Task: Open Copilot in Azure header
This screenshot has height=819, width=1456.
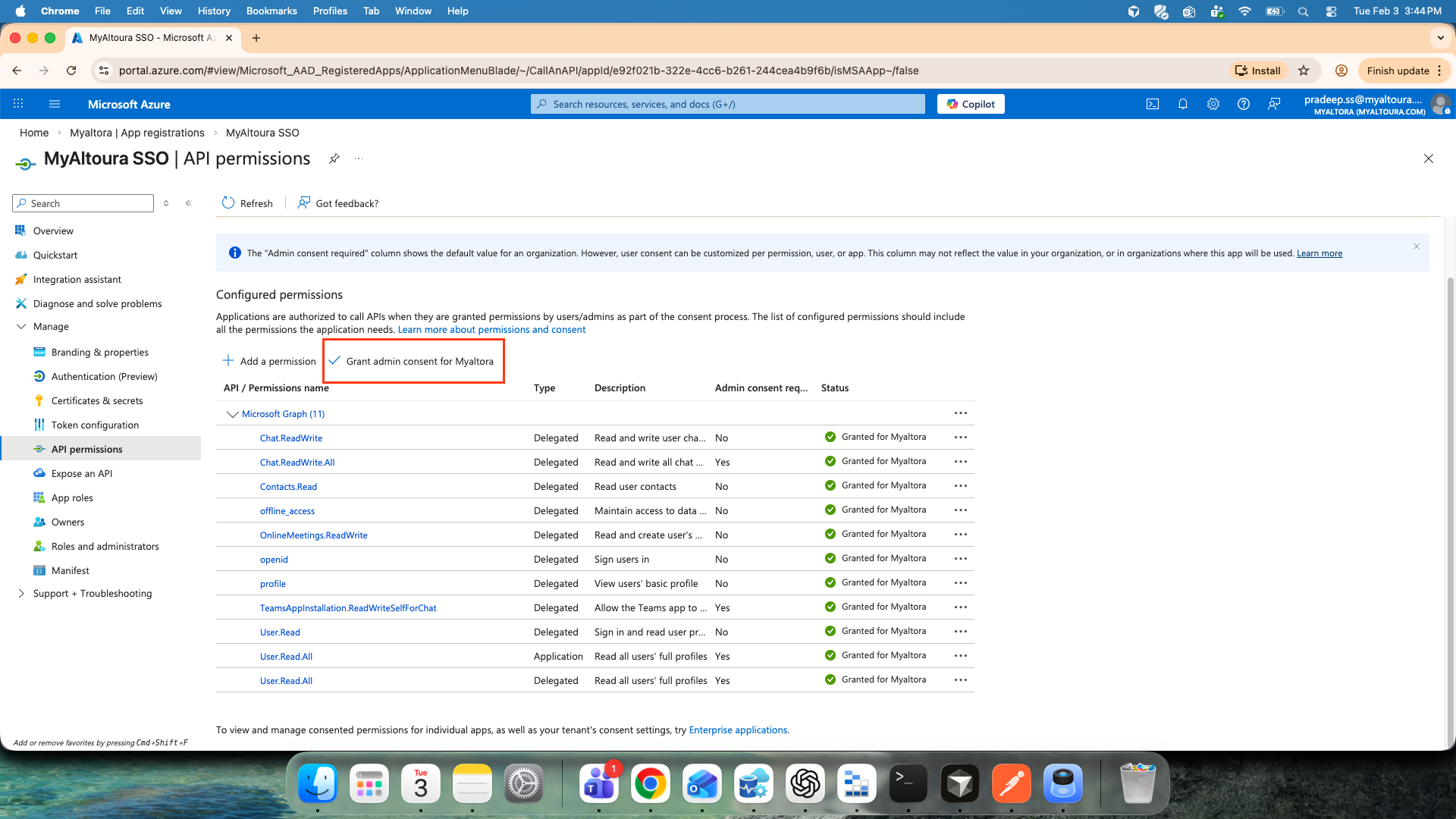Action: (971, 104)
